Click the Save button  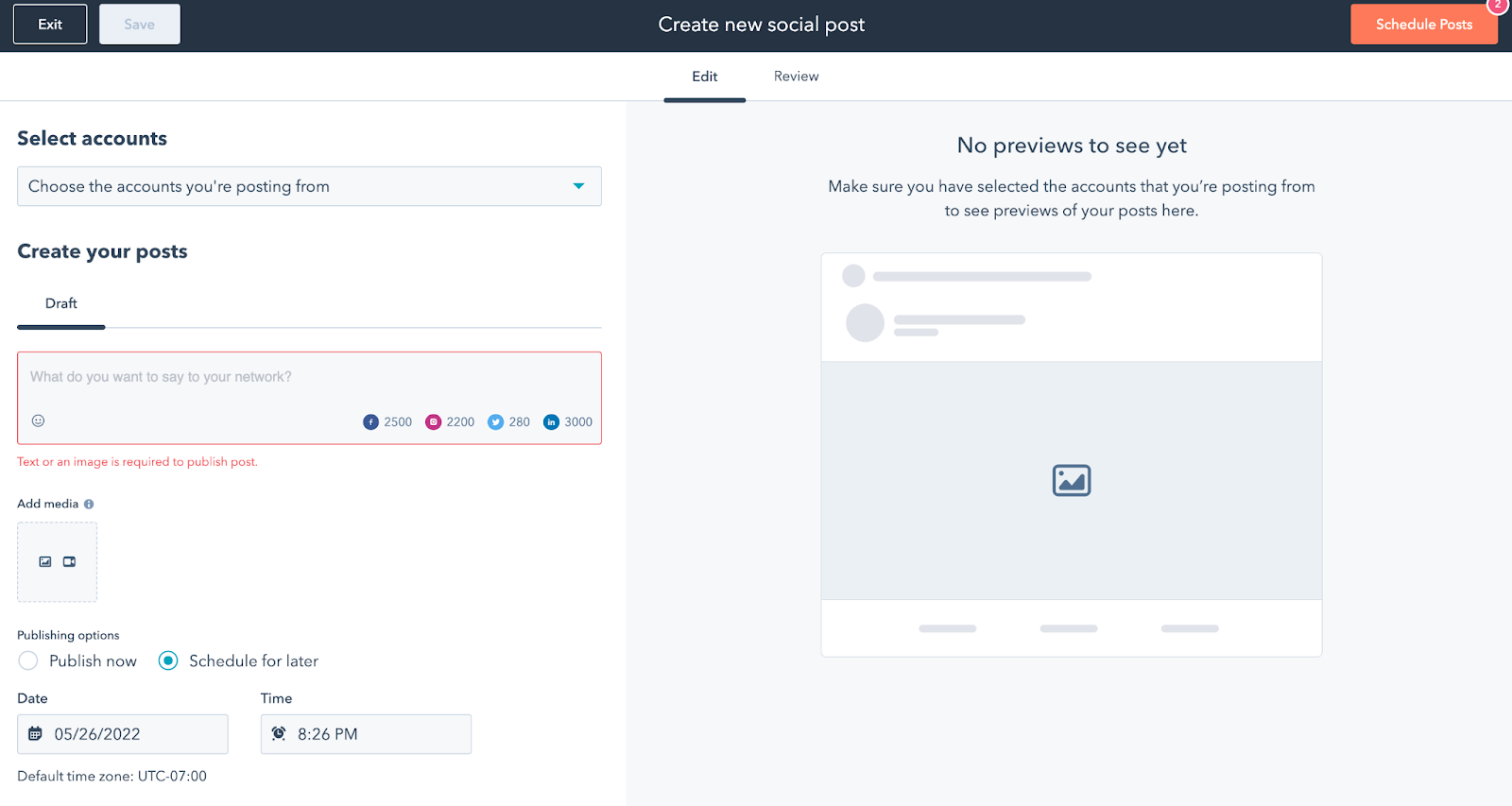(140, 25)
